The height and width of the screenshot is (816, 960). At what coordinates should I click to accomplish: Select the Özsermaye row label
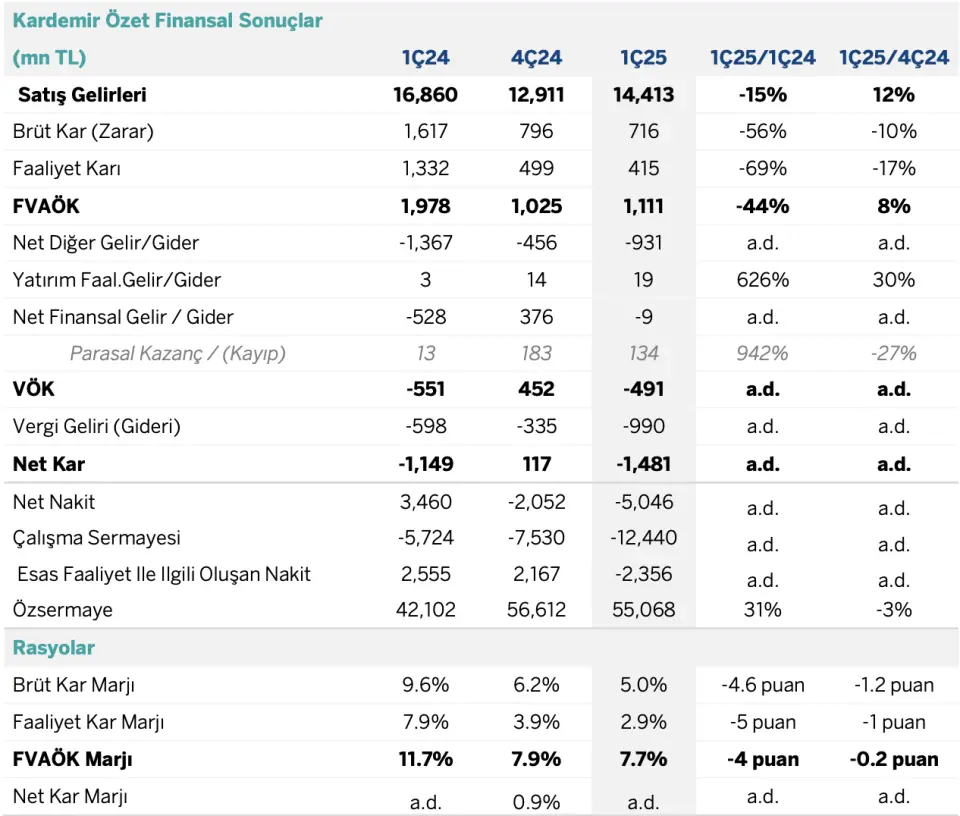[x=62, y=610]
